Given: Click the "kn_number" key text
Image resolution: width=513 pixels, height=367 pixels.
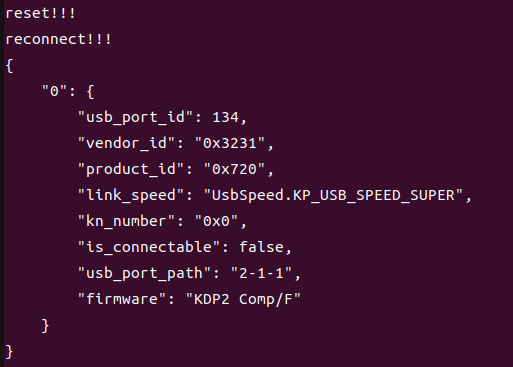Looking at the screenshot, I should pos(126,221).
